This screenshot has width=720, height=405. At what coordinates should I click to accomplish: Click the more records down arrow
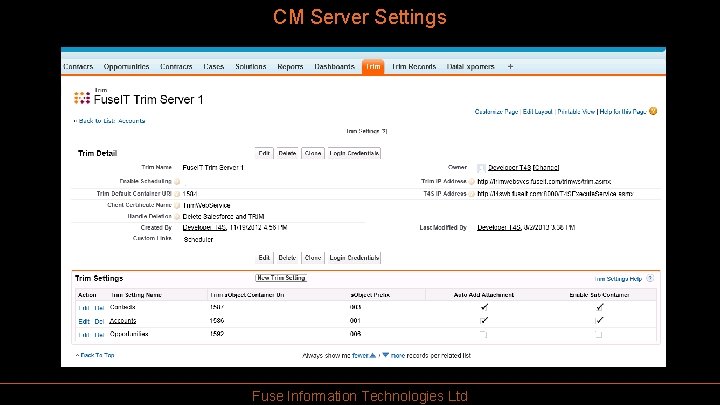[386, 355]
